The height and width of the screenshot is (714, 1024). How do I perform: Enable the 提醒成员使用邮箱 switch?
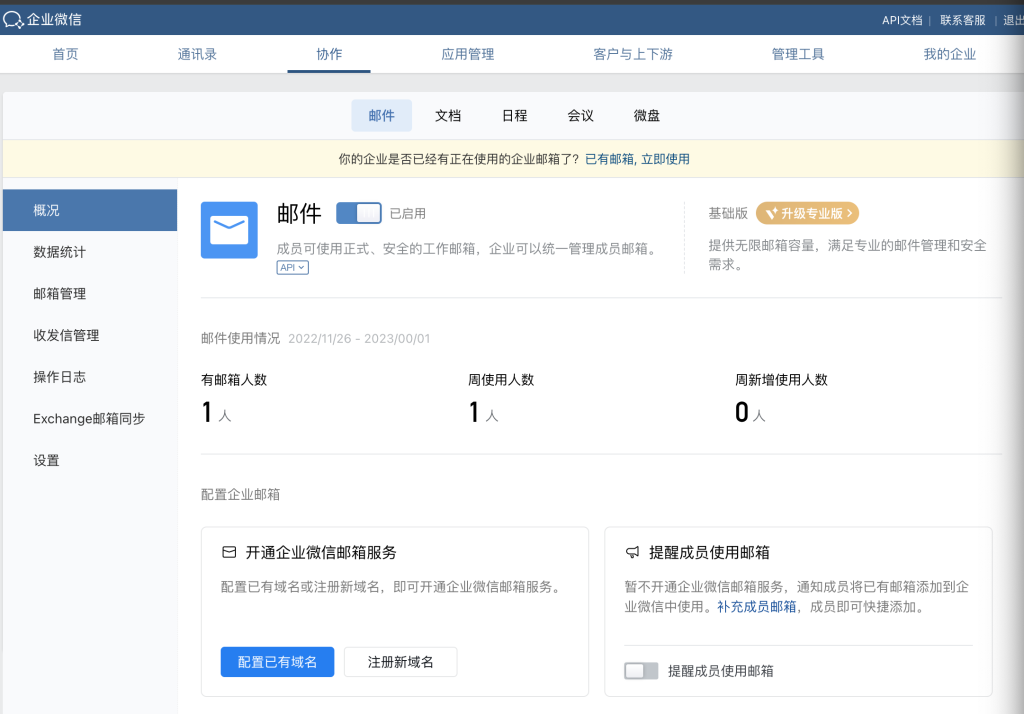[641, 671]
